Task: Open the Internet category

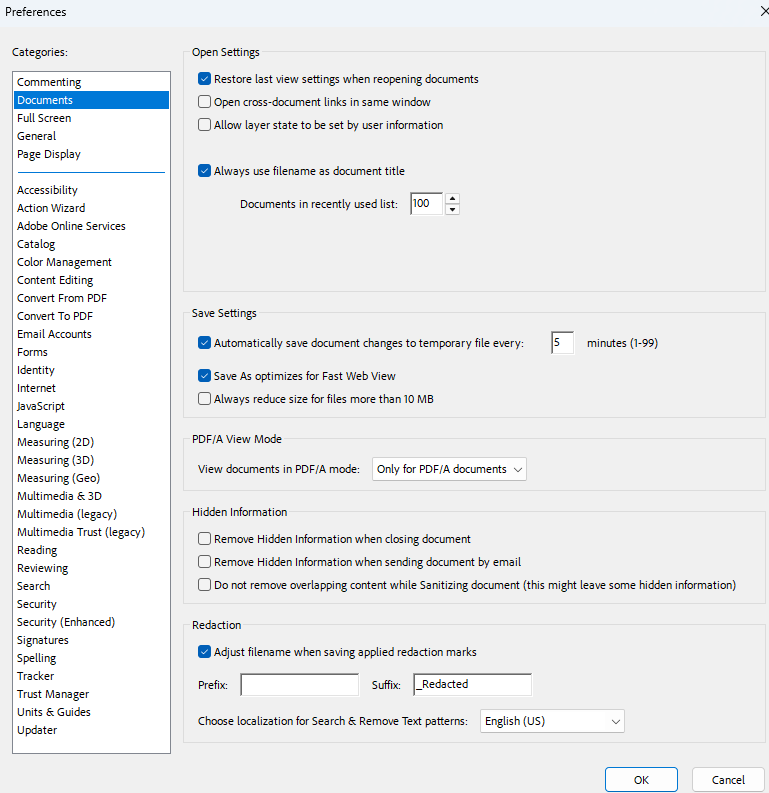Action: click(x=91, y=388)
